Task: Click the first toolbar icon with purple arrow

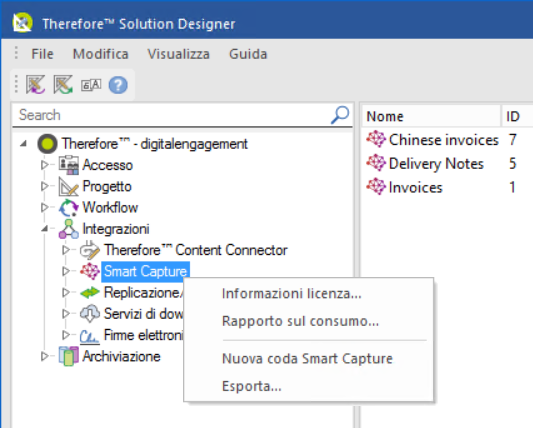Action: click(x=36, y=84)
